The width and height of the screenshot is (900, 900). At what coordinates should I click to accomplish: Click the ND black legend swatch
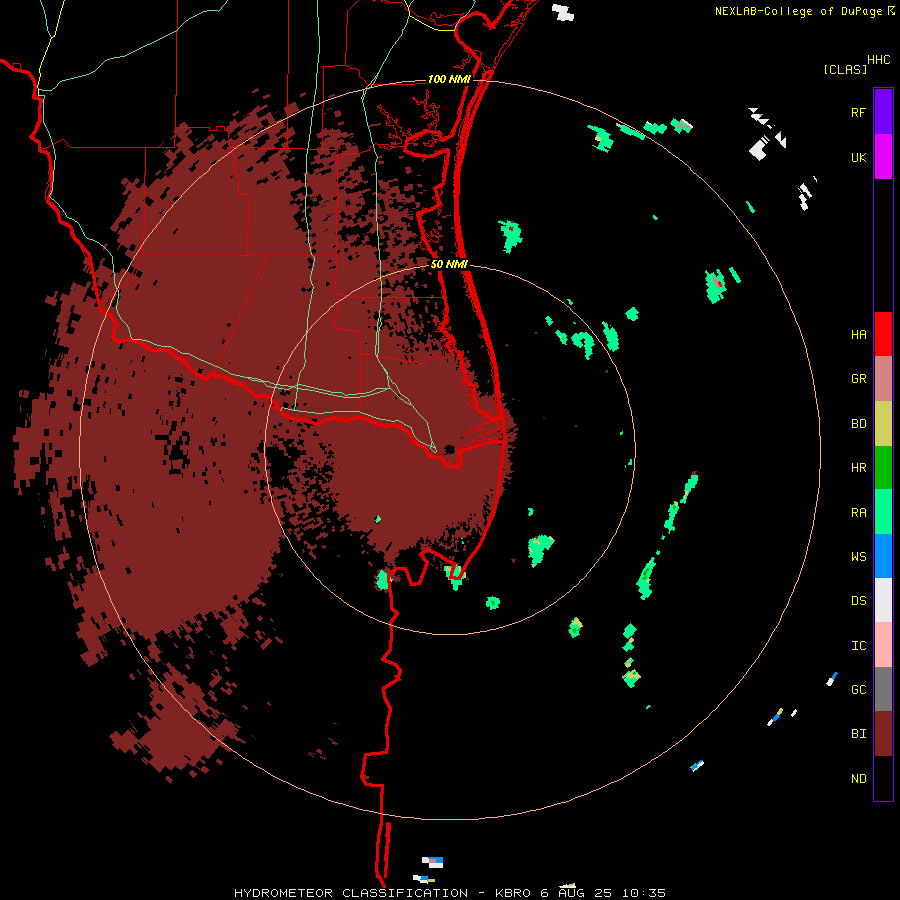883,778
